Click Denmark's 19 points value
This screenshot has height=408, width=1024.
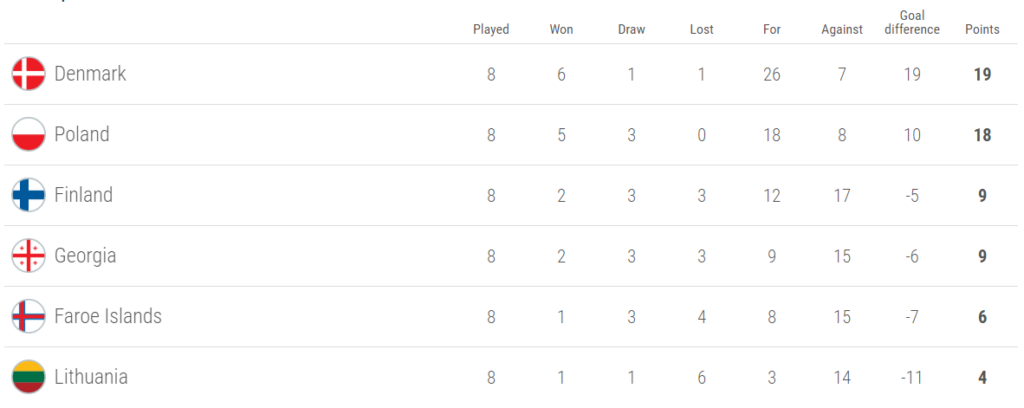pyautogui.click(x=982, y=74)
